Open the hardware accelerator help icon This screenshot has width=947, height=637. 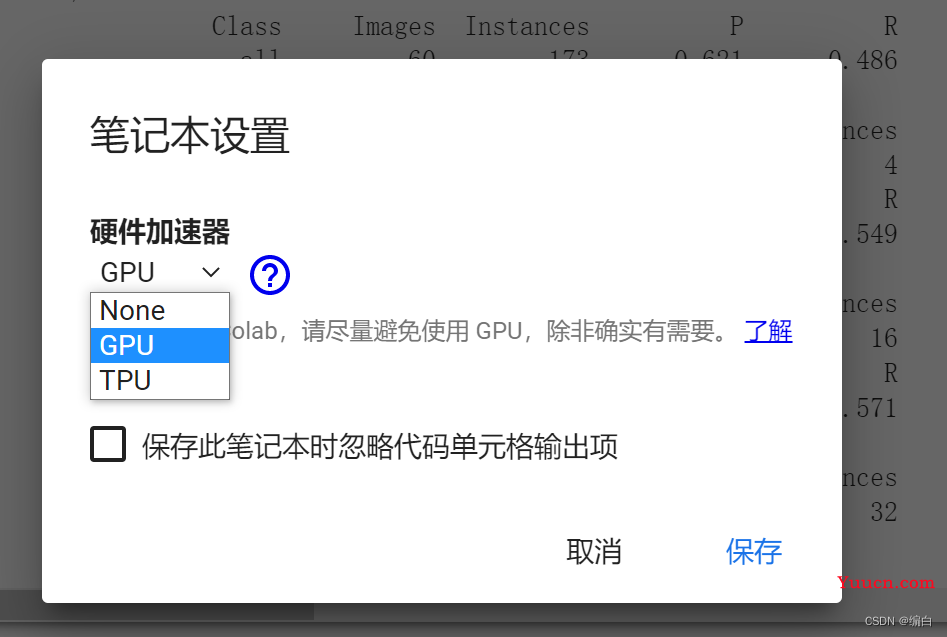pos(269,275)
